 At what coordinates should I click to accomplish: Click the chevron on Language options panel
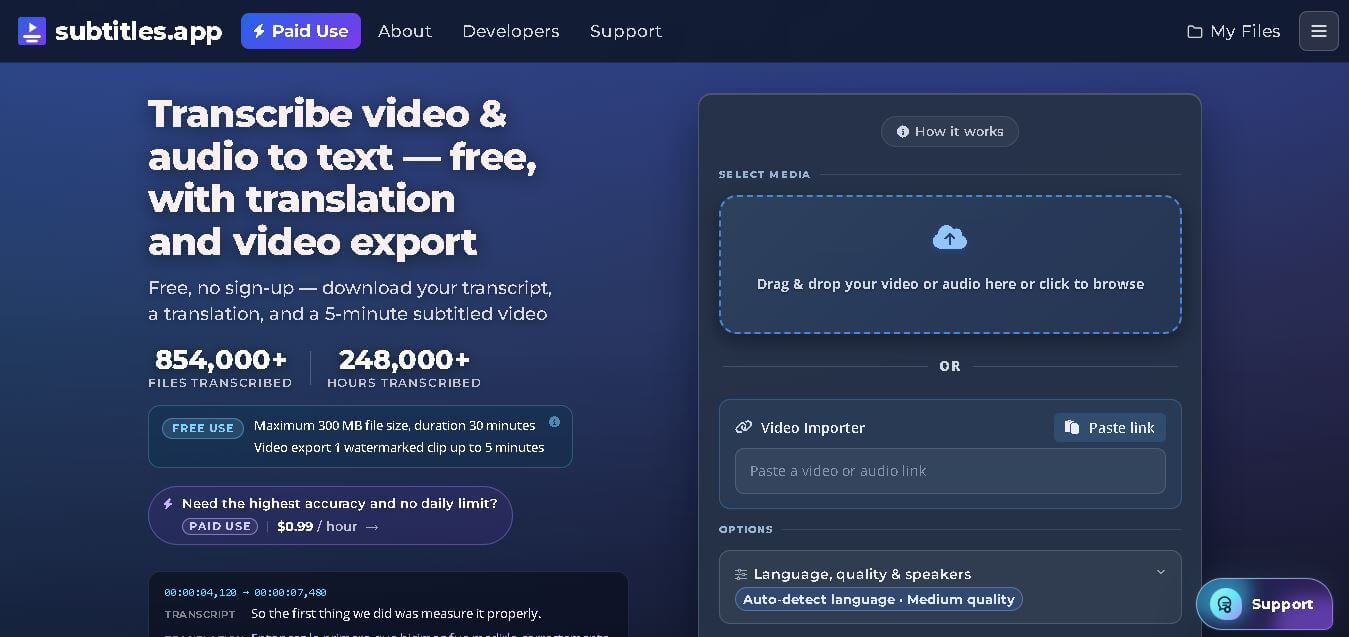[x=1161, y=572]
